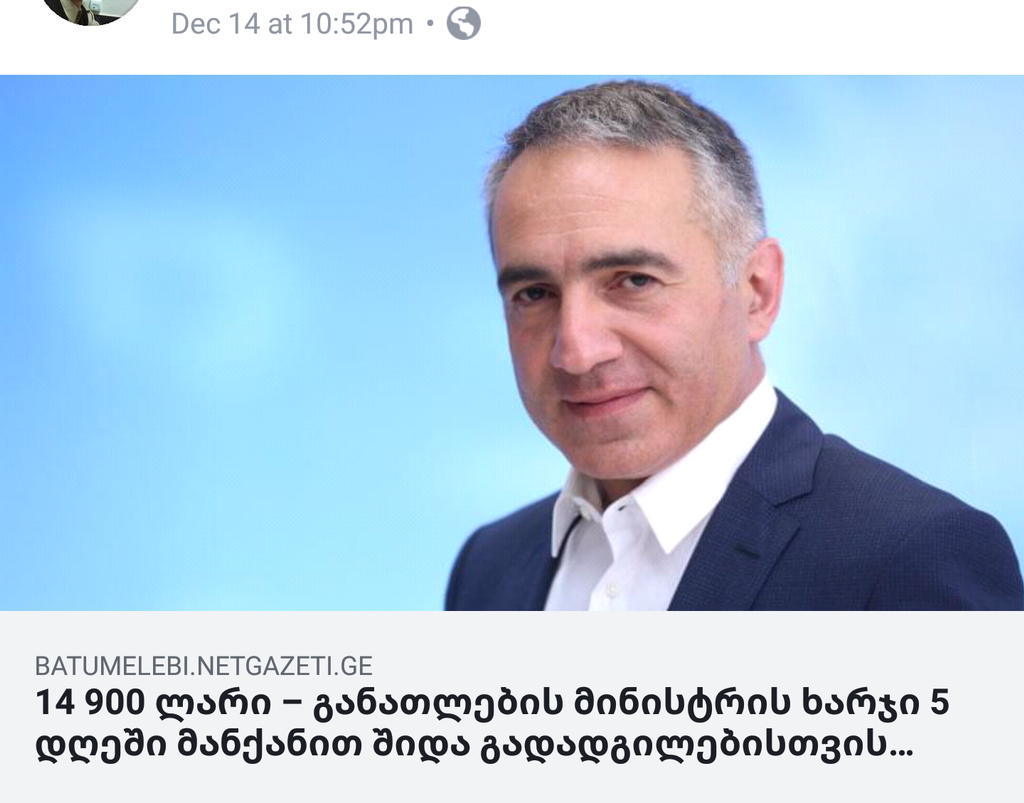
Task: Click the BATUMELEBI.NETGAZETI.GE source link
Action: pyautogui.click(x=204, y=666)
